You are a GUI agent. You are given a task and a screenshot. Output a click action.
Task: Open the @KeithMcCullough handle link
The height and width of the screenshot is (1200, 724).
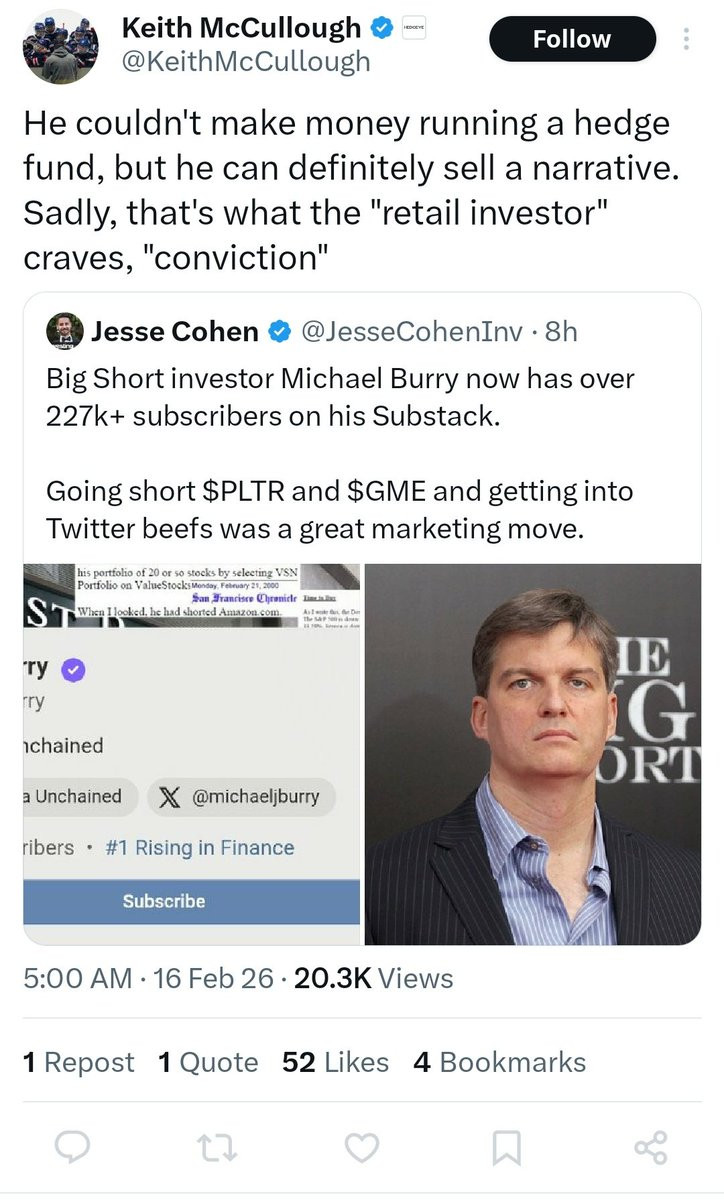point(245,62)
